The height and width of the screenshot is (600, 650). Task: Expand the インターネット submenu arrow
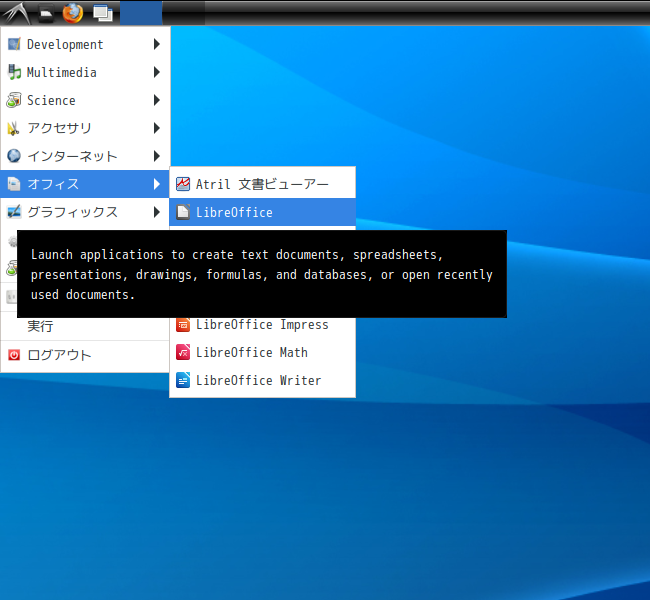[157, 156]
